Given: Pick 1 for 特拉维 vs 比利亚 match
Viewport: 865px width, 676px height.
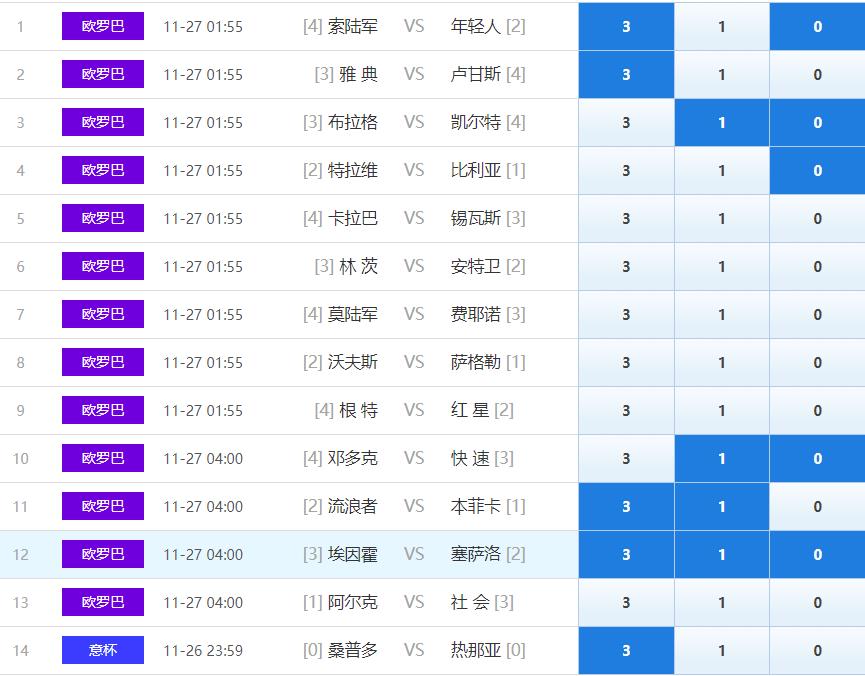Looking at the screenshot, I should point(722,171).
